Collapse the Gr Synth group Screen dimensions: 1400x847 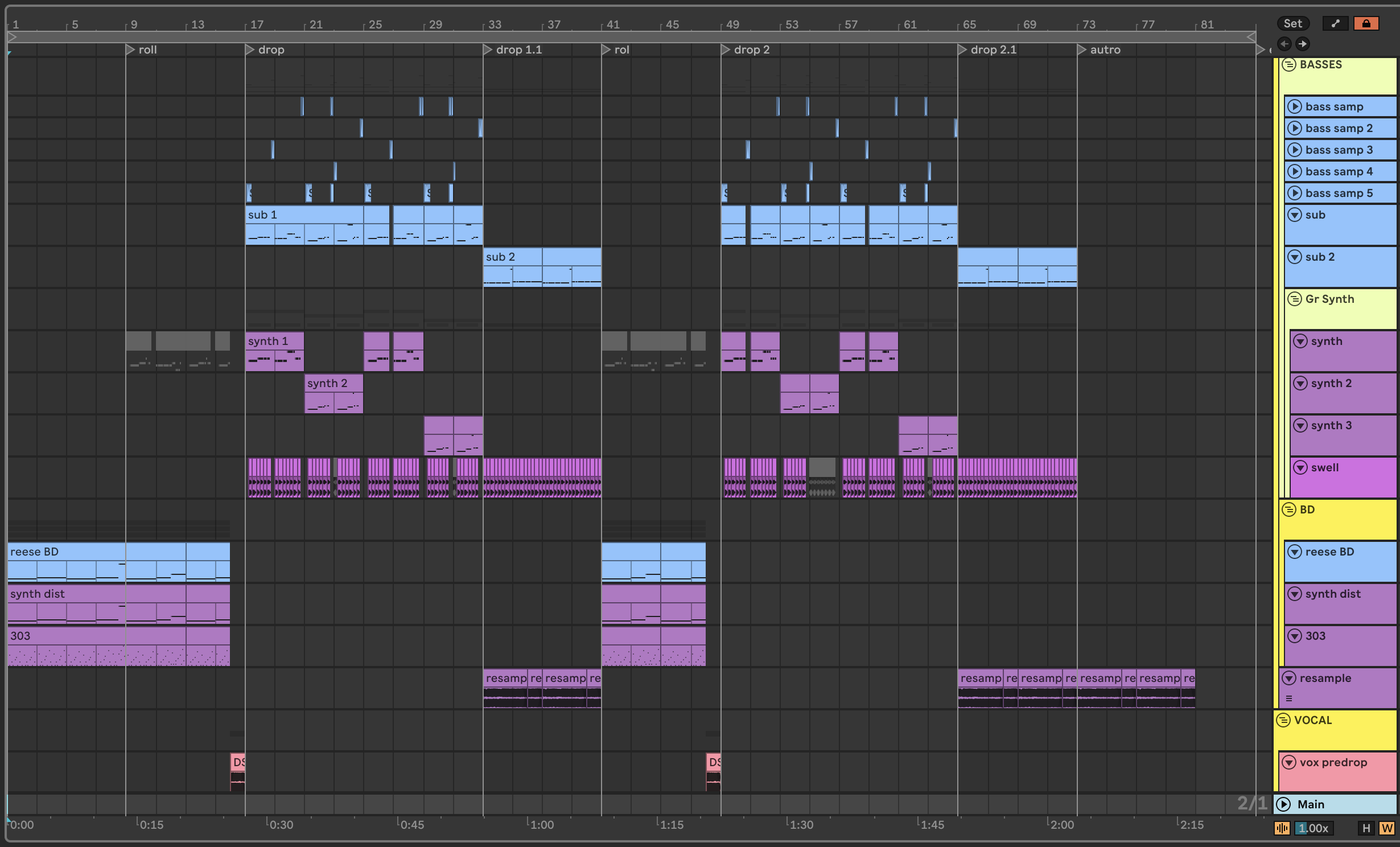tap(1295, 299)
